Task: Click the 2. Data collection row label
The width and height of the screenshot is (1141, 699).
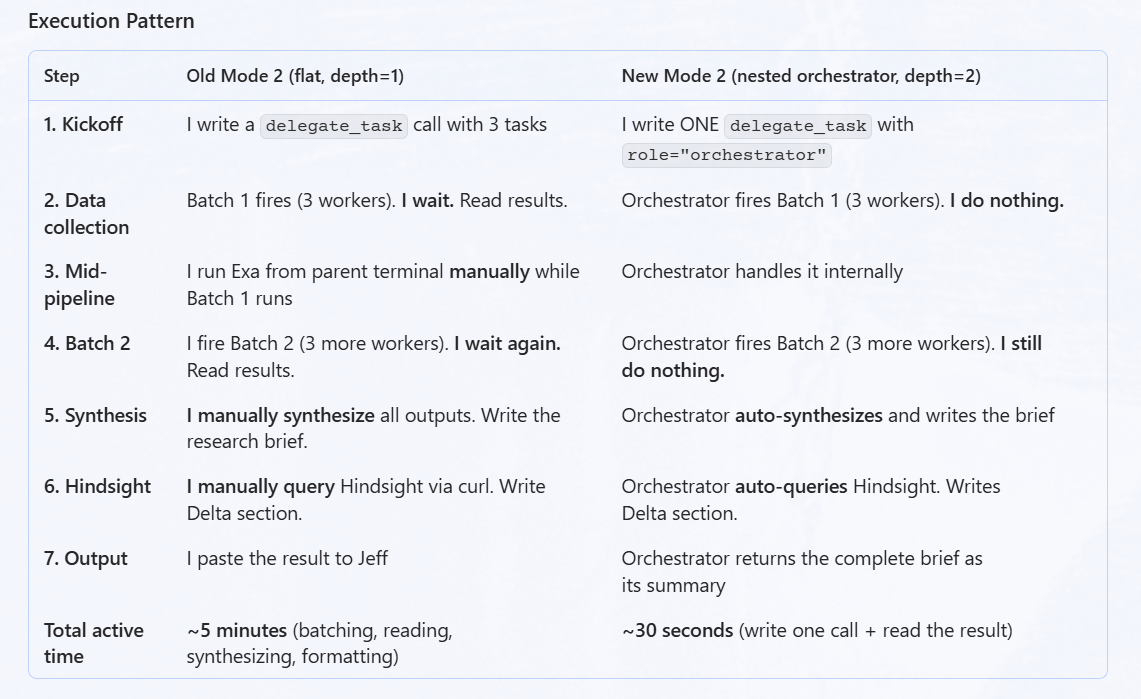Action: tap(87, 214)
